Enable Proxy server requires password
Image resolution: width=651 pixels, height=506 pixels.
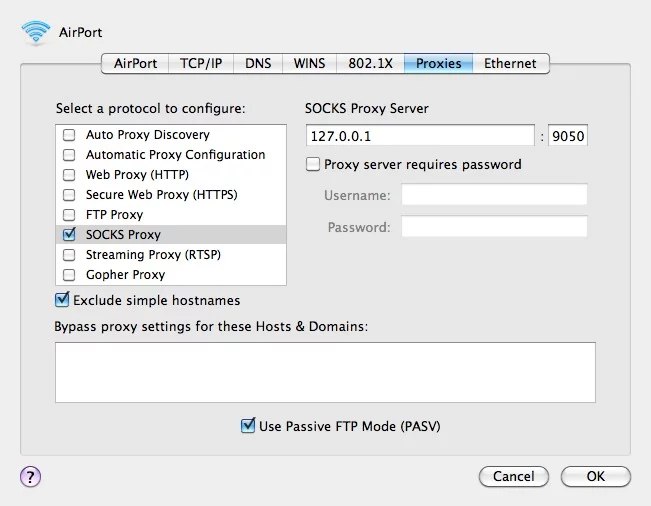pyautogui.click(x=313, y=164)
